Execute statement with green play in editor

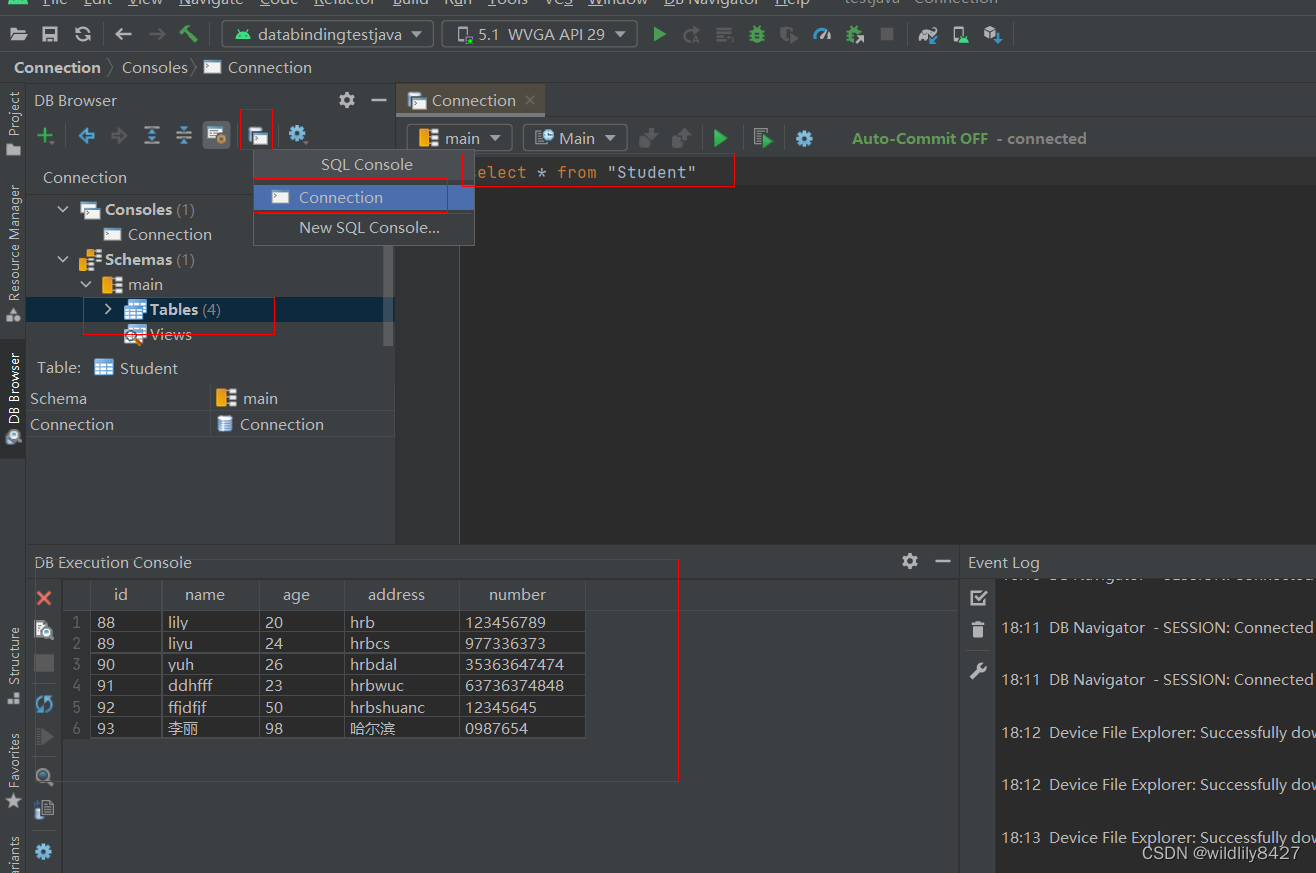[x=720, y=138]
